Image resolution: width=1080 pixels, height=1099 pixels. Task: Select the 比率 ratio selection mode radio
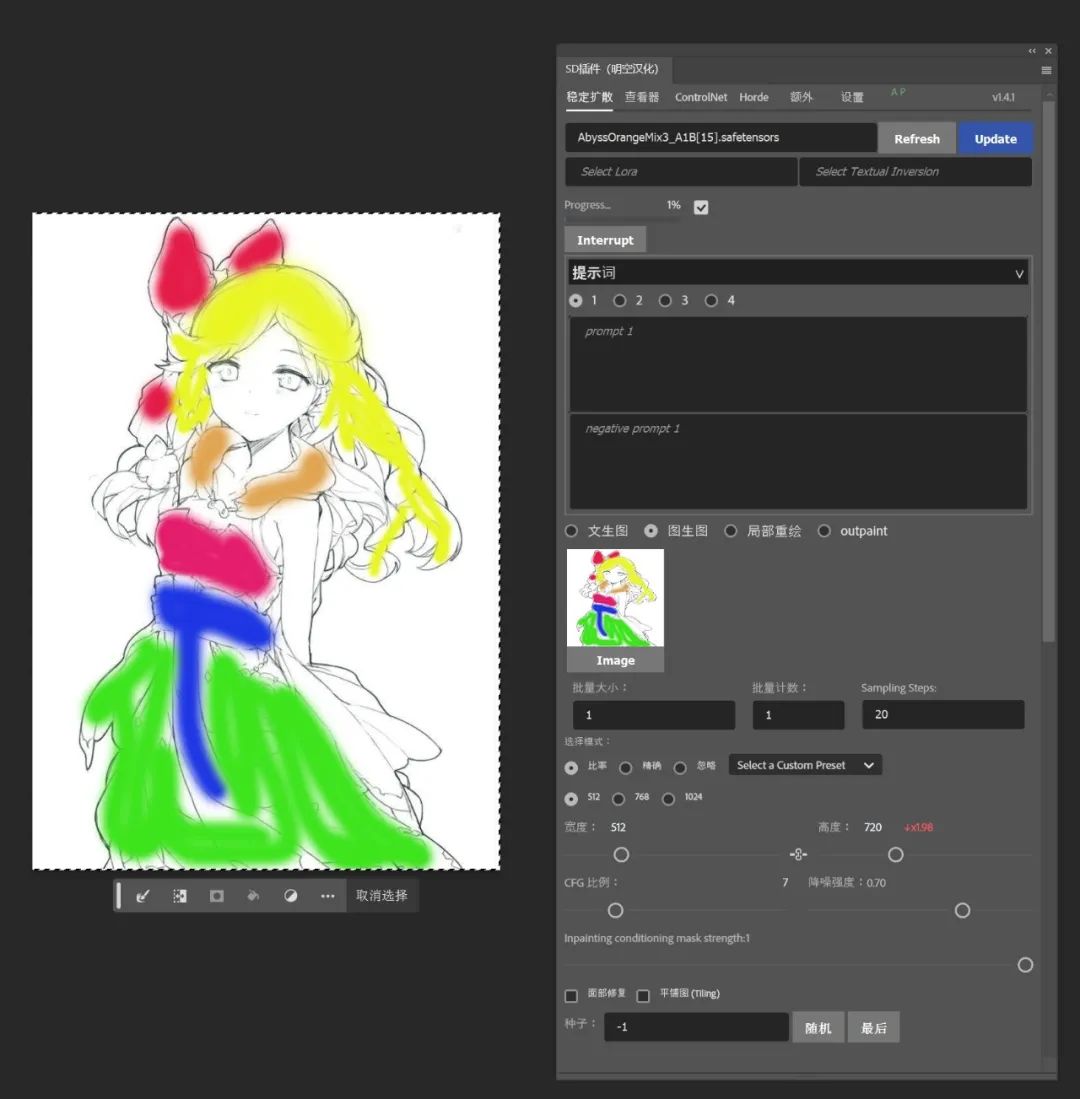(571, 767)
